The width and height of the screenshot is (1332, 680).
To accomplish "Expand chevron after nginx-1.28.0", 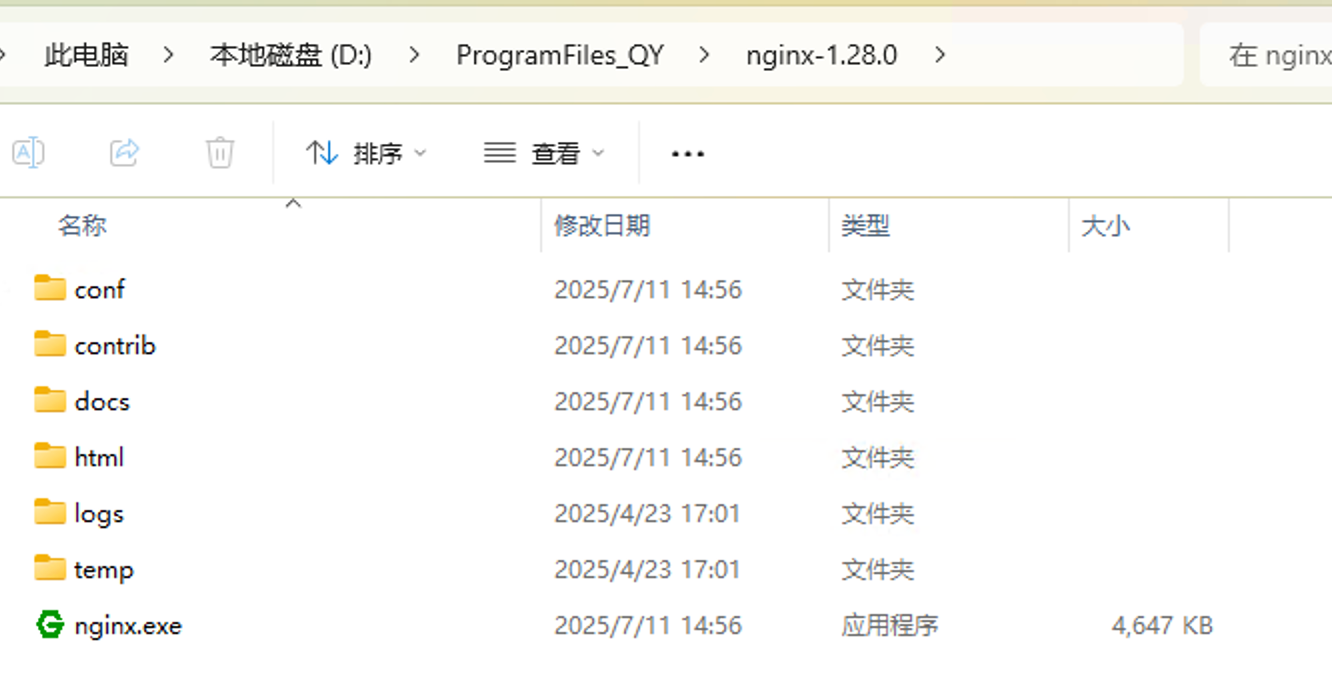I will (939, 55).
